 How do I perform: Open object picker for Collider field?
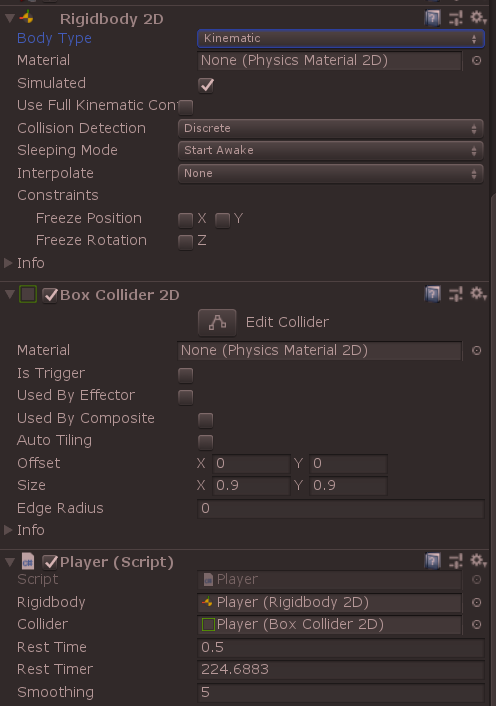click(x=477, y=625)
